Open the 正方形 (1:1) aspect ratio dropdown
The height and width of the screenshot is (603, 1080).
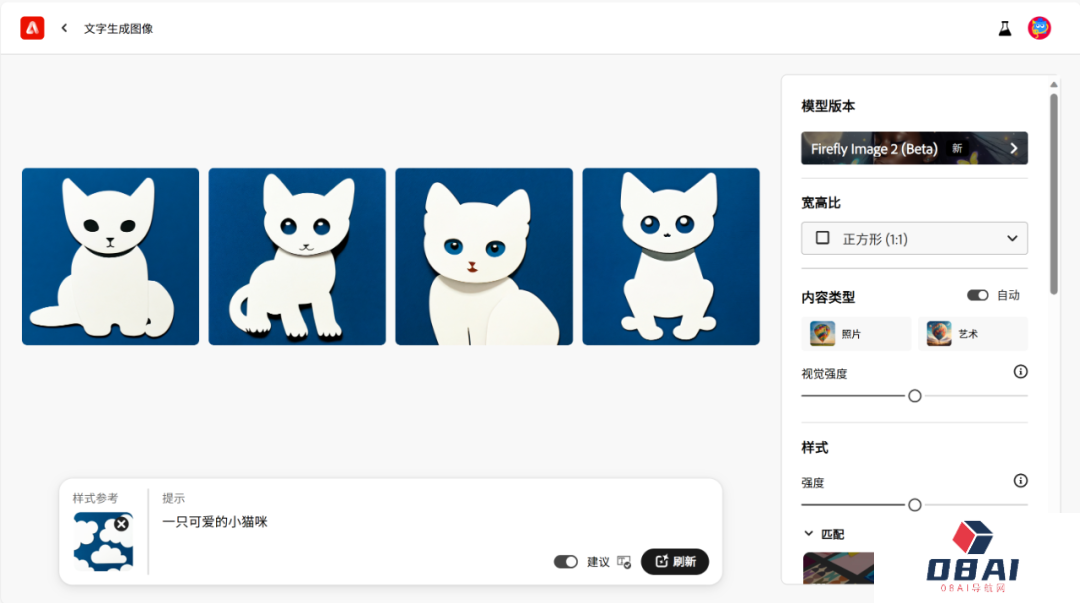[x=914, y=238]
